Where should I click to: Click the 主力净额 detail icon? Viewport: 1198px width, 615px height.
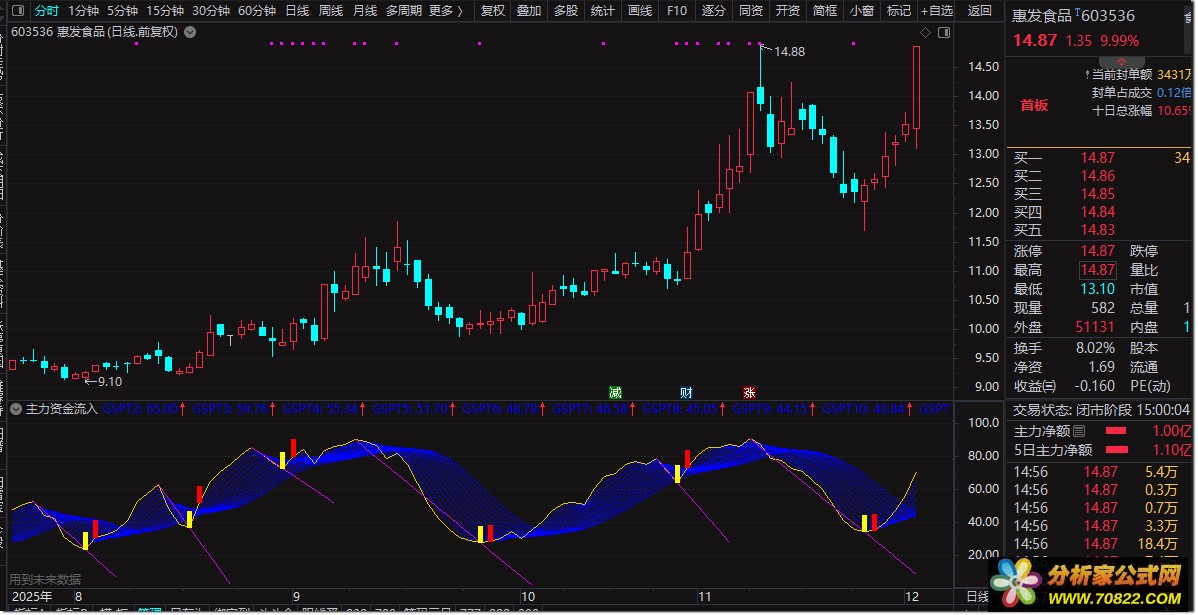1078,432
